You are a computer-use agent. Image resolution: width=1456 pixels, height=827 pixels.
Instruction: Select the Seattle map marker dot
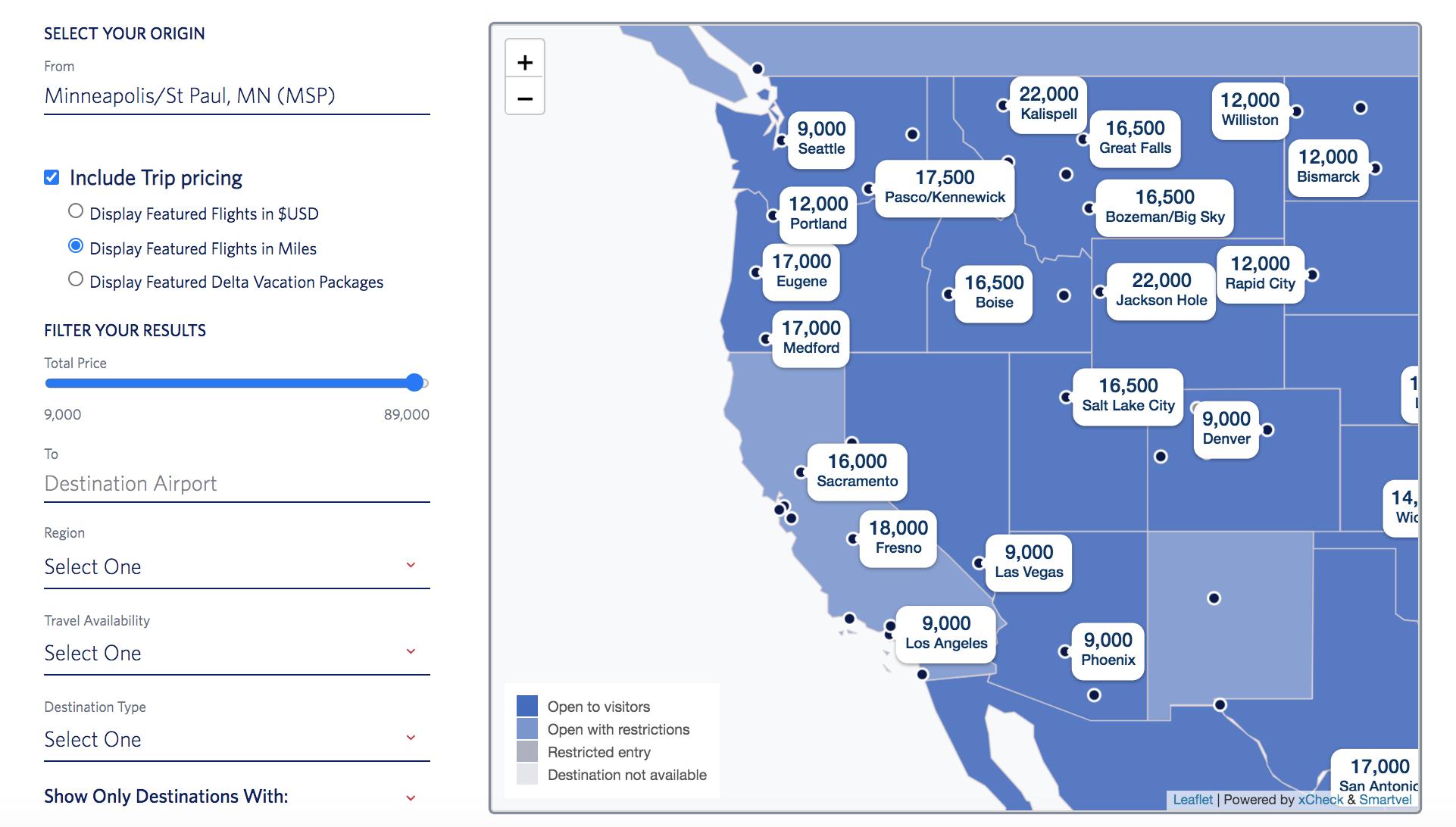pos(783,140)
